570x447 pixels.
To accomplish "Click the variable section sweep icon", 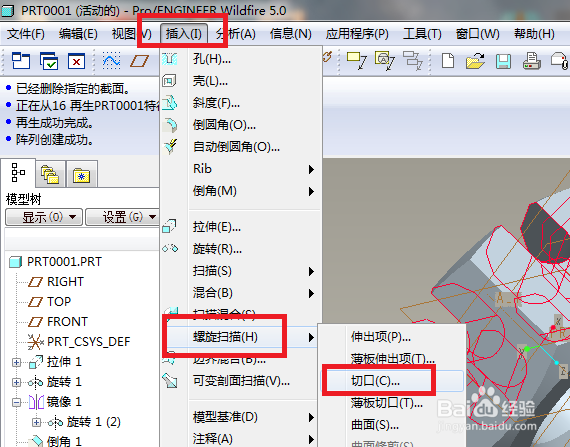I will click(170, 380).
